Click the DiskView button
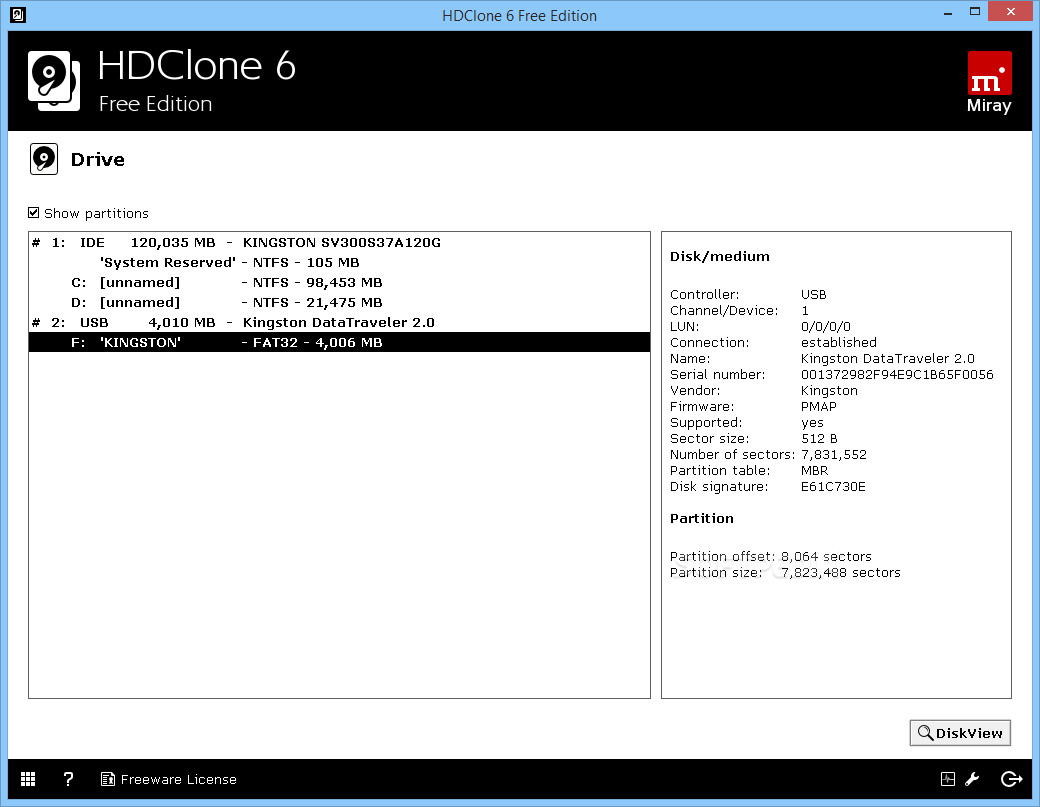The image size is (1040, 807). [960, 733]
